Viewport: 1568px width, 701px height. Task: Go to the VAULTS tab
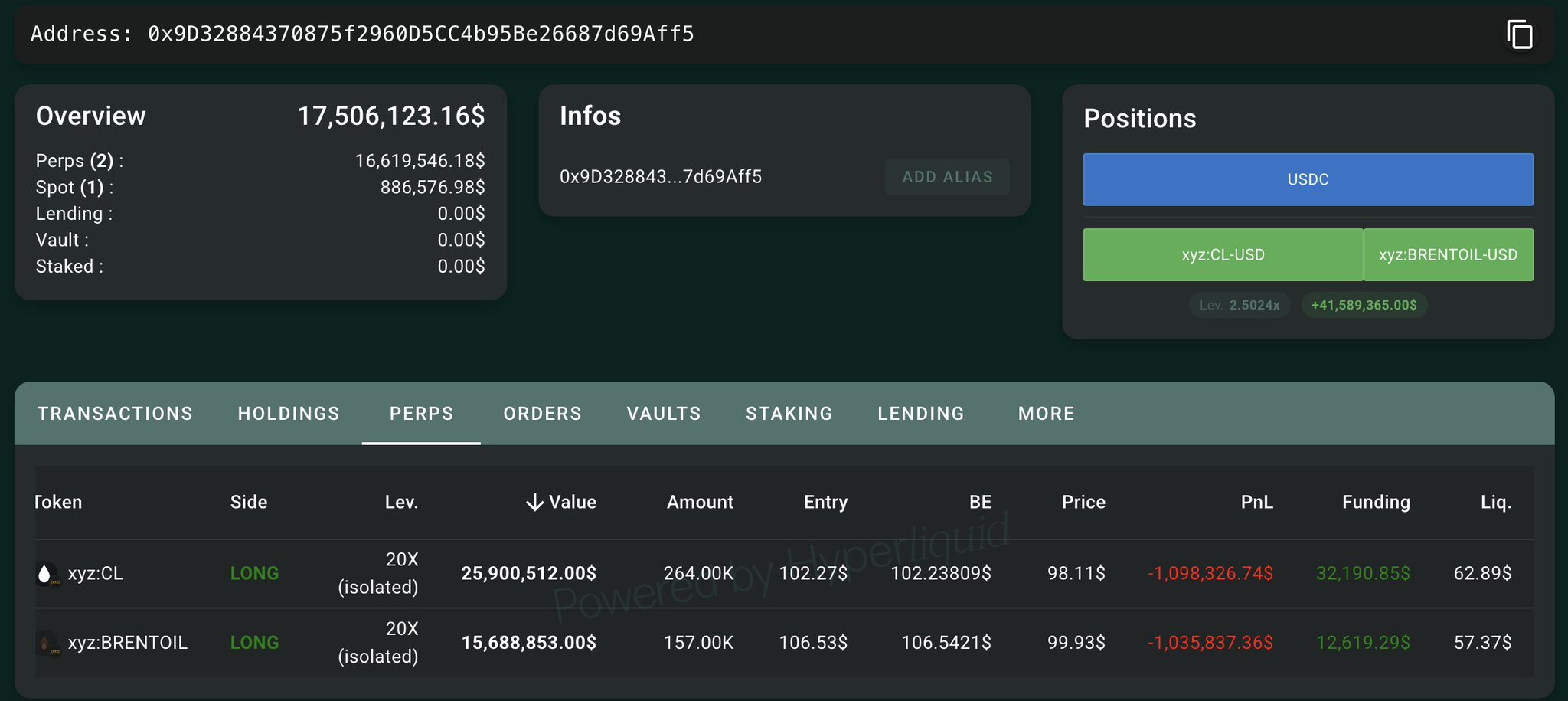click(x=664, y=414)
